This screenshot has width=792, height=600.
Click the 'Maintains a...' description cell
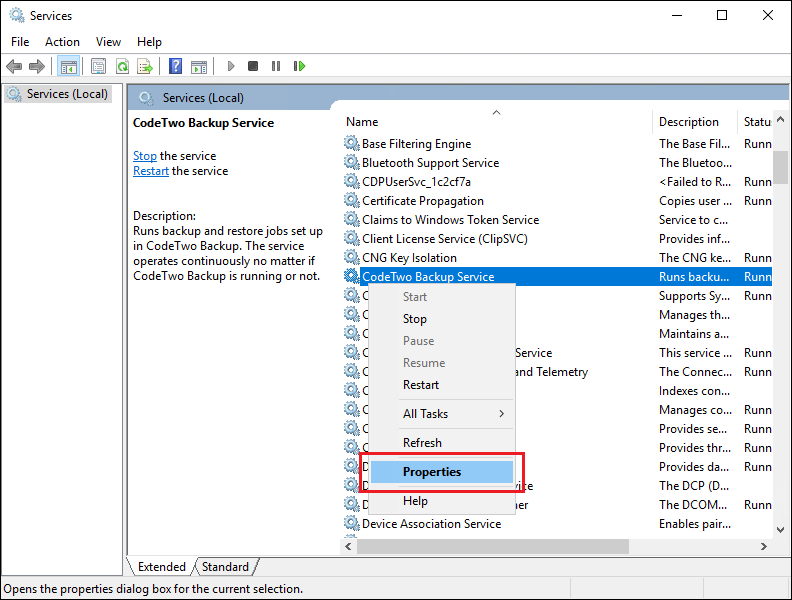(x=694, y=333)
